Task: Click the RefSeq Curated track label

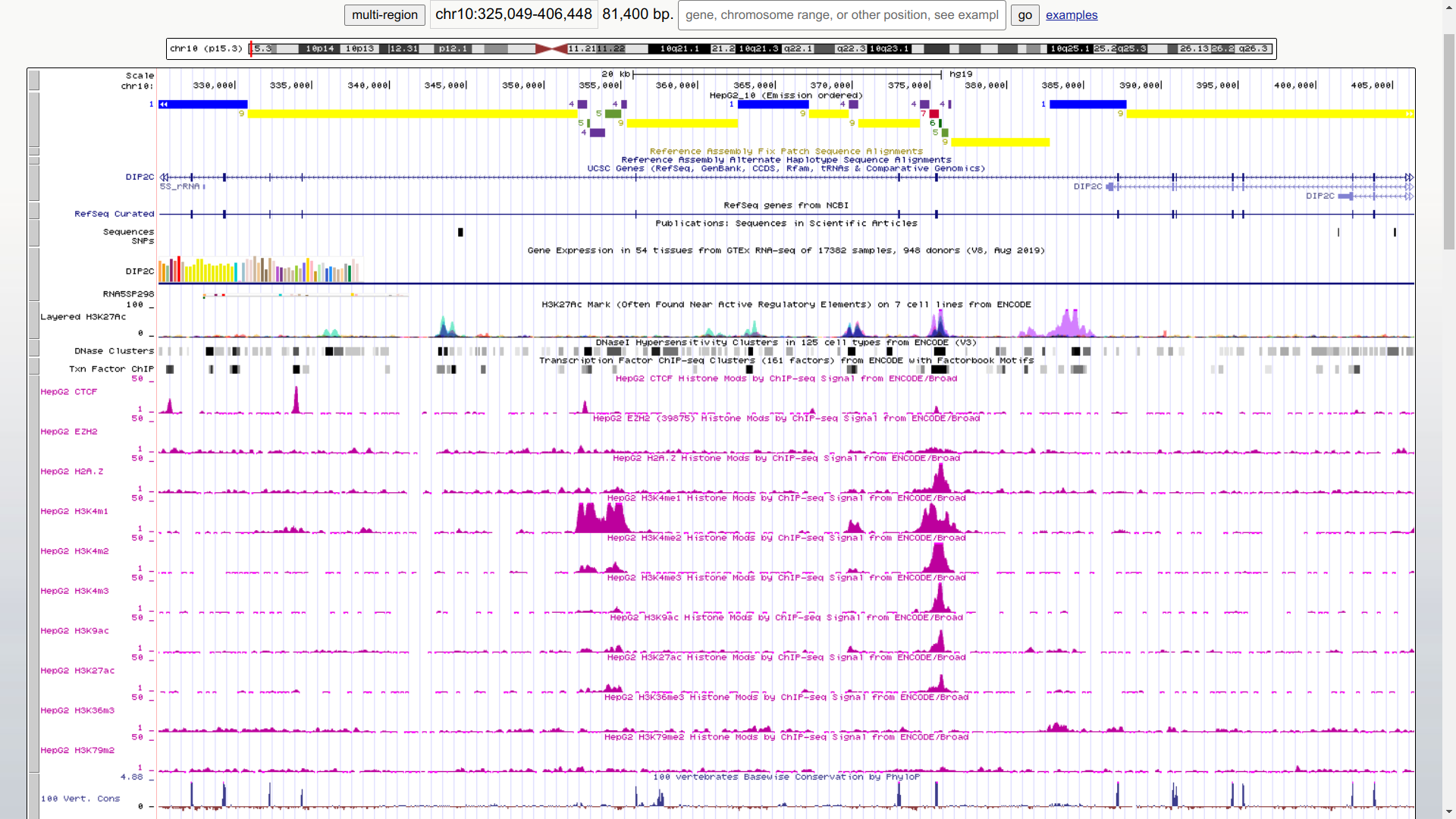Action: (115, 214)
